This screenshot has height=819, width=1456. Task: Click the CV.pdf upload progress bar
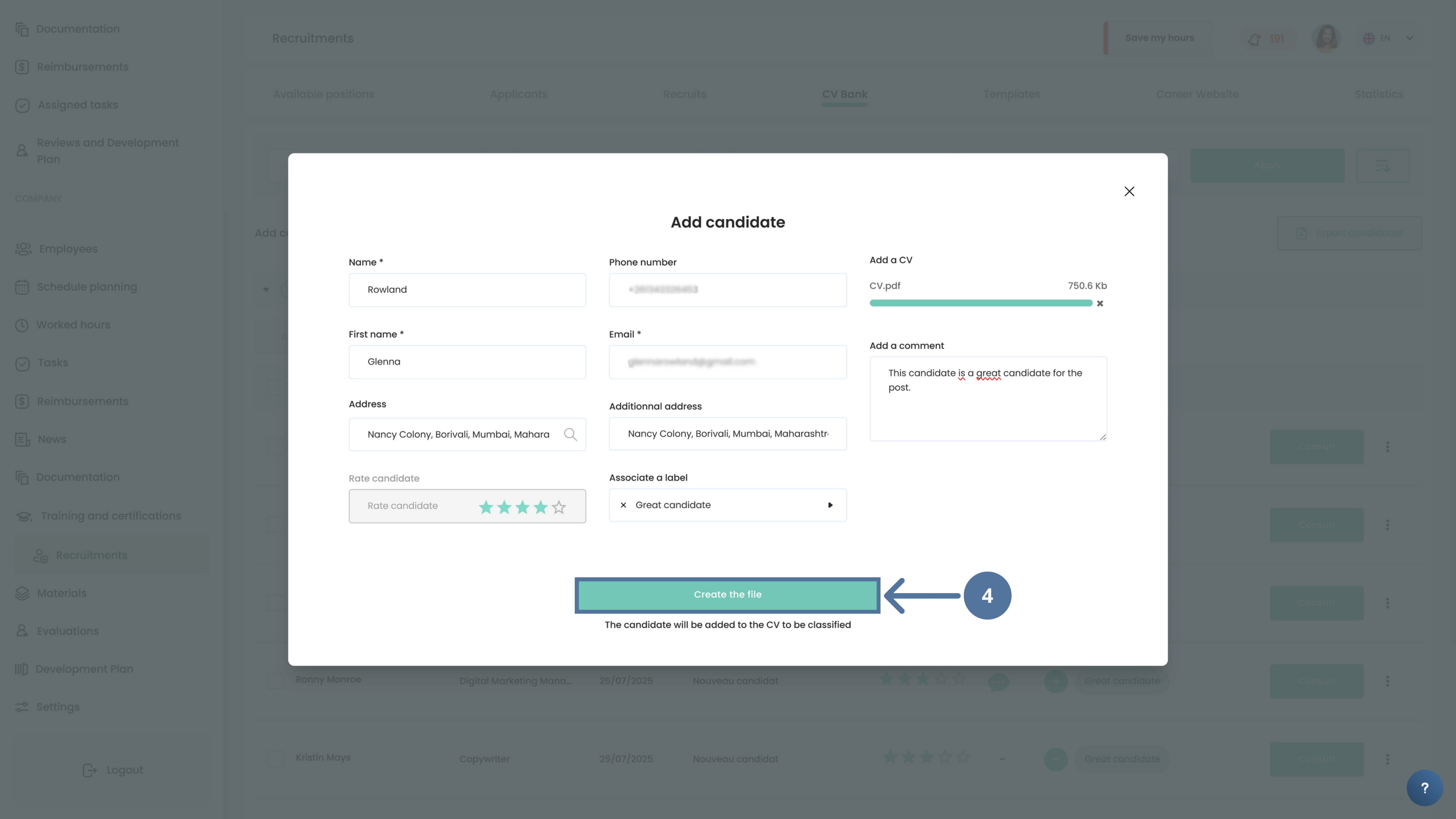tap(981, 304)
